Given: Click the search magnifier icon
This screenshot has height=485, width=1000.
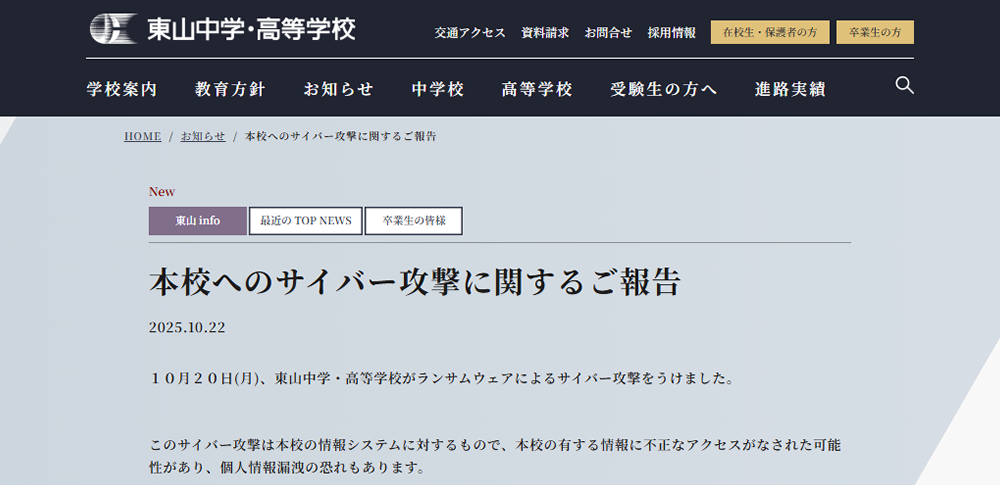Looking at the screenshot, I should pyautogui.click(x=904, y=86).
